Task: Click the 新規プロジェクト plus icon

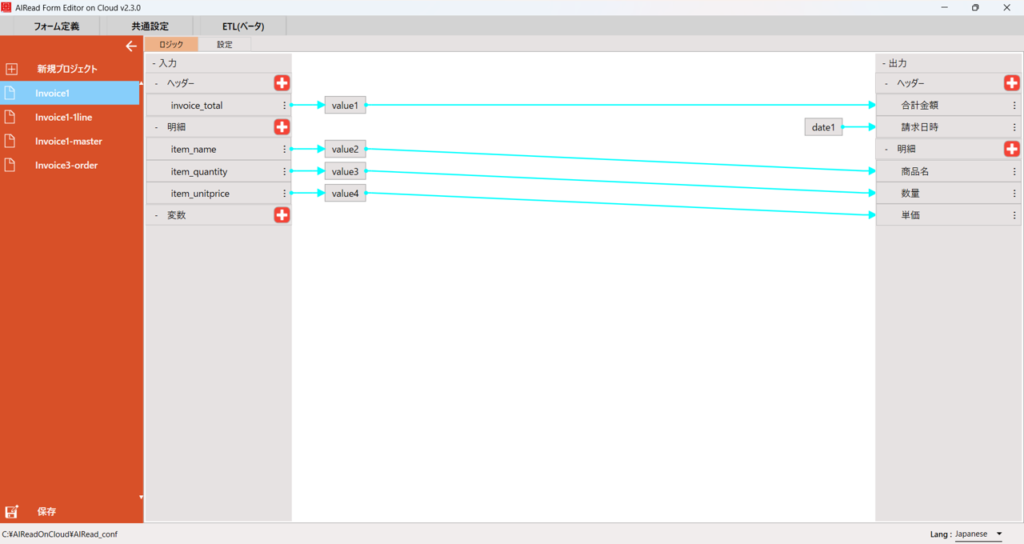Action: click(12, 69)
